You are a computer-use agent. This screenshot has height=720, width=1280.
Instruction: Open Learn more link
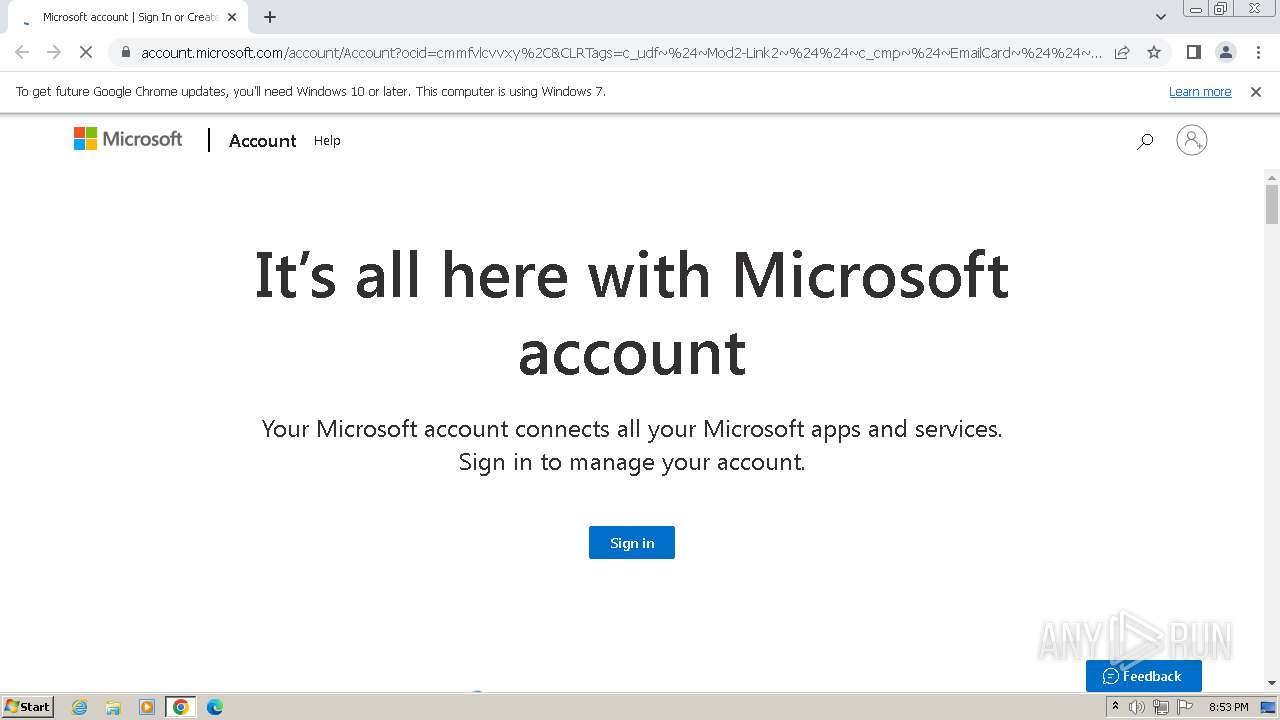pos(1200,91)
